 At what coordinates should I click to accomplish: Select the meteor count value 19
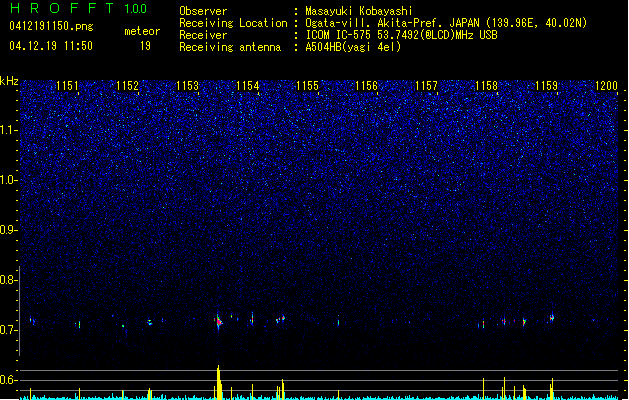[x=145, y=46]
